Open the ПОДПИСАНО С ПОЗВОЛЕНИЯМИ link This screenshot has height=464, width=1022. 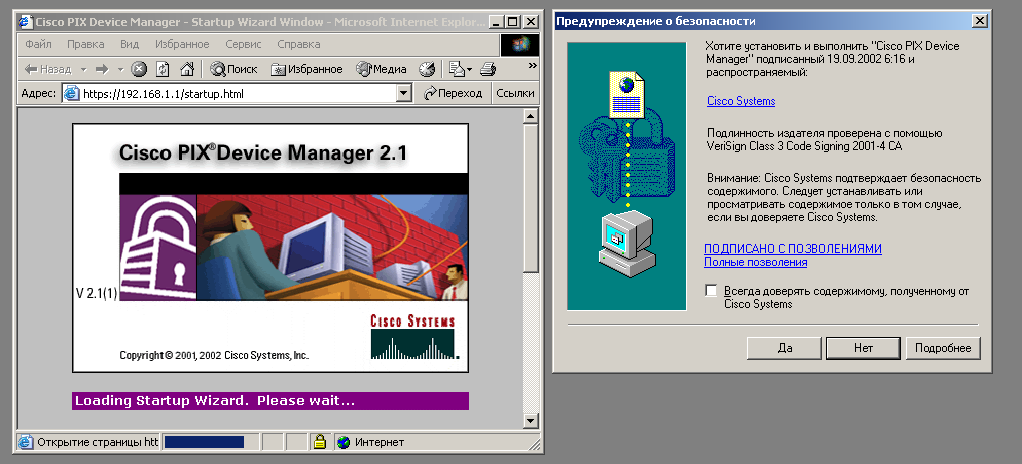pos(793,249)
